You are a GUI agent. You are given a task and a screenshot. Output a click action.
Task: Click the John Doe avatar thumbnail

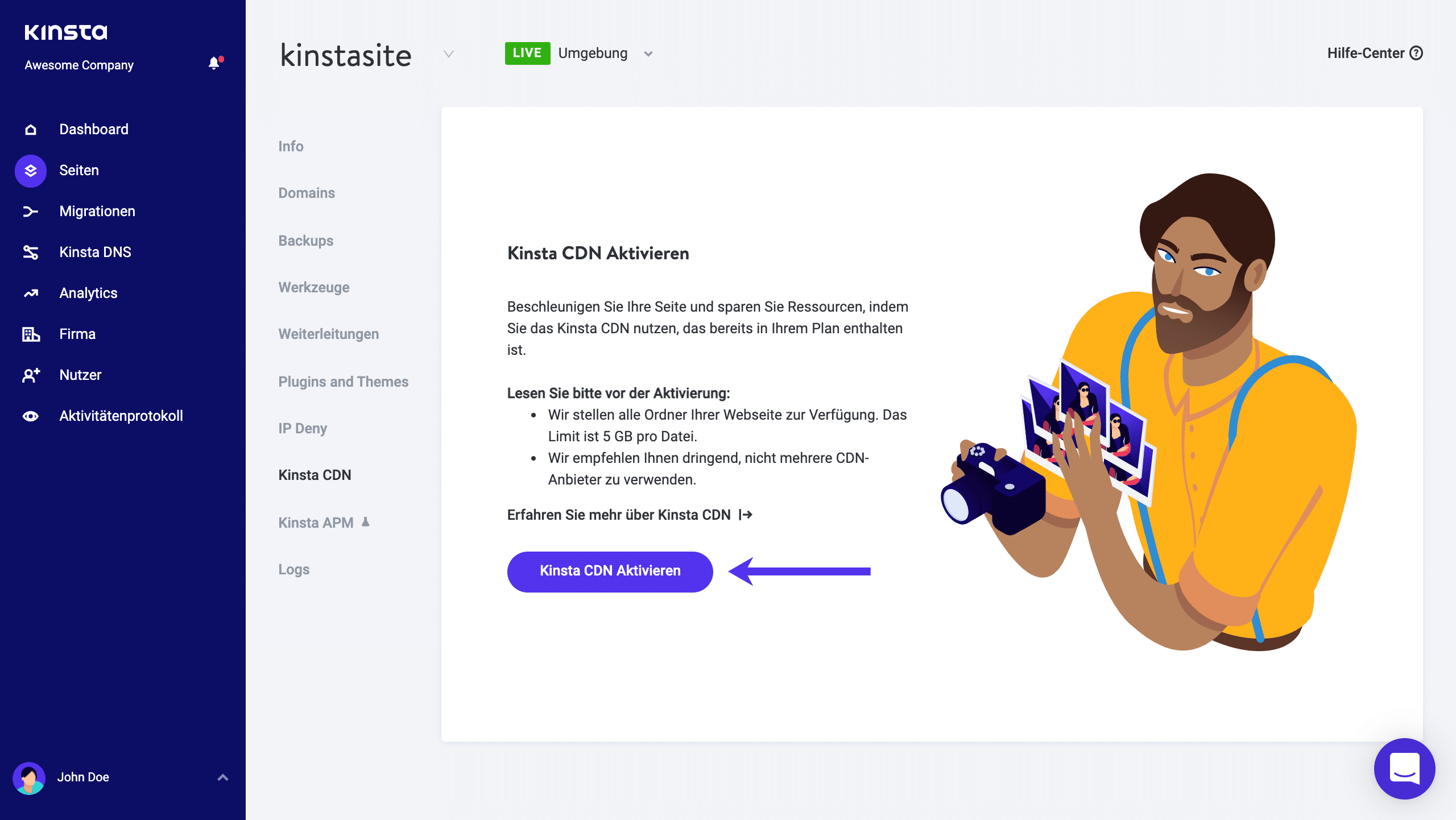(x=30, y=777)
